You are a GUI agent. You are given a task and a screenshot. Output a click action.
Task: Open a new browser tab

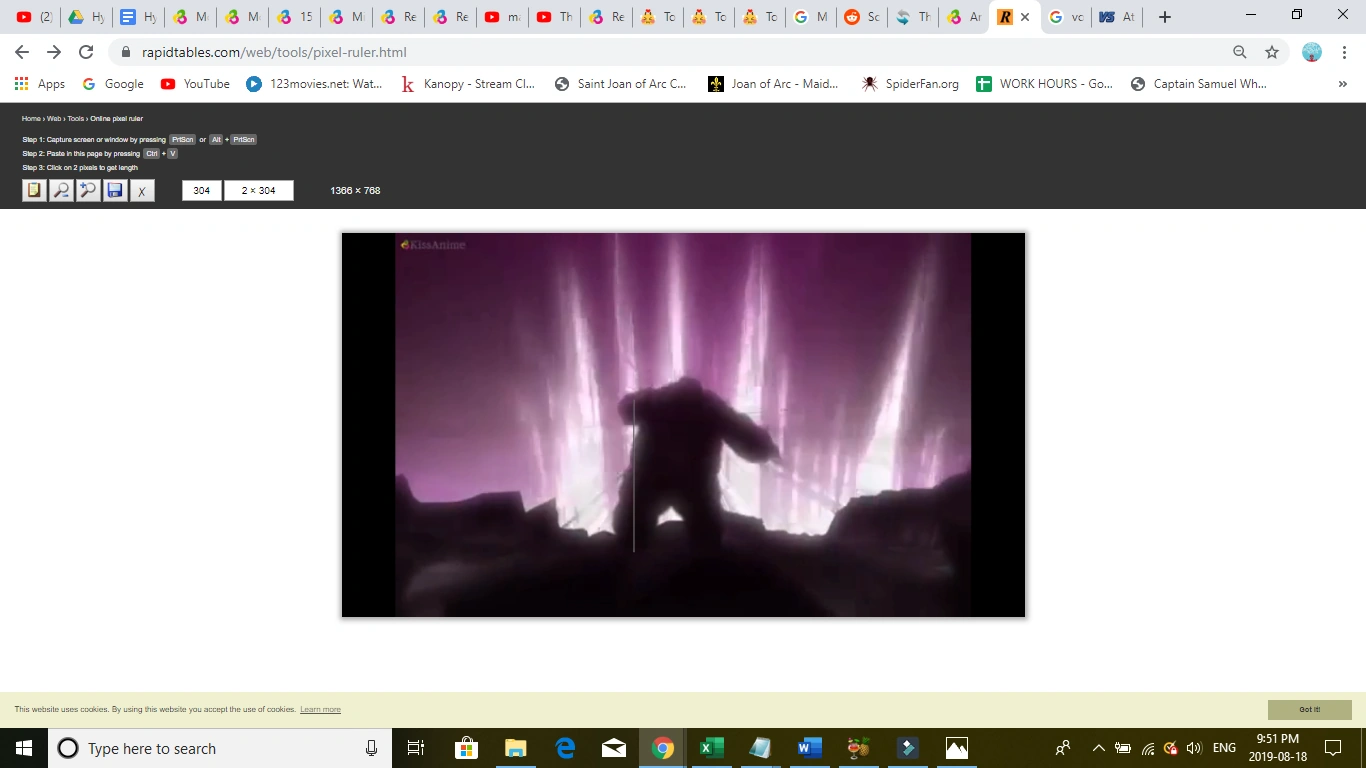point(1165,17)
